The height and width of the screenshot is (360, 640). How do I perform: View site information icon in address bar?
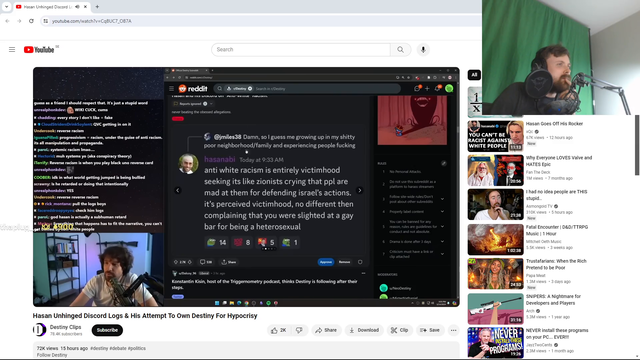[x=46, y=21]
